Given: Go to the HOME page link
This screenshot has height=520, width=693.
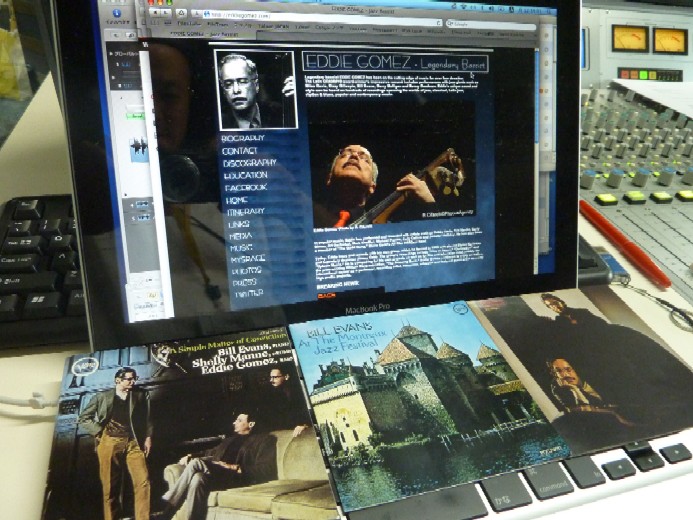Looking at the screenshot, I should click(x=236, y=200).
